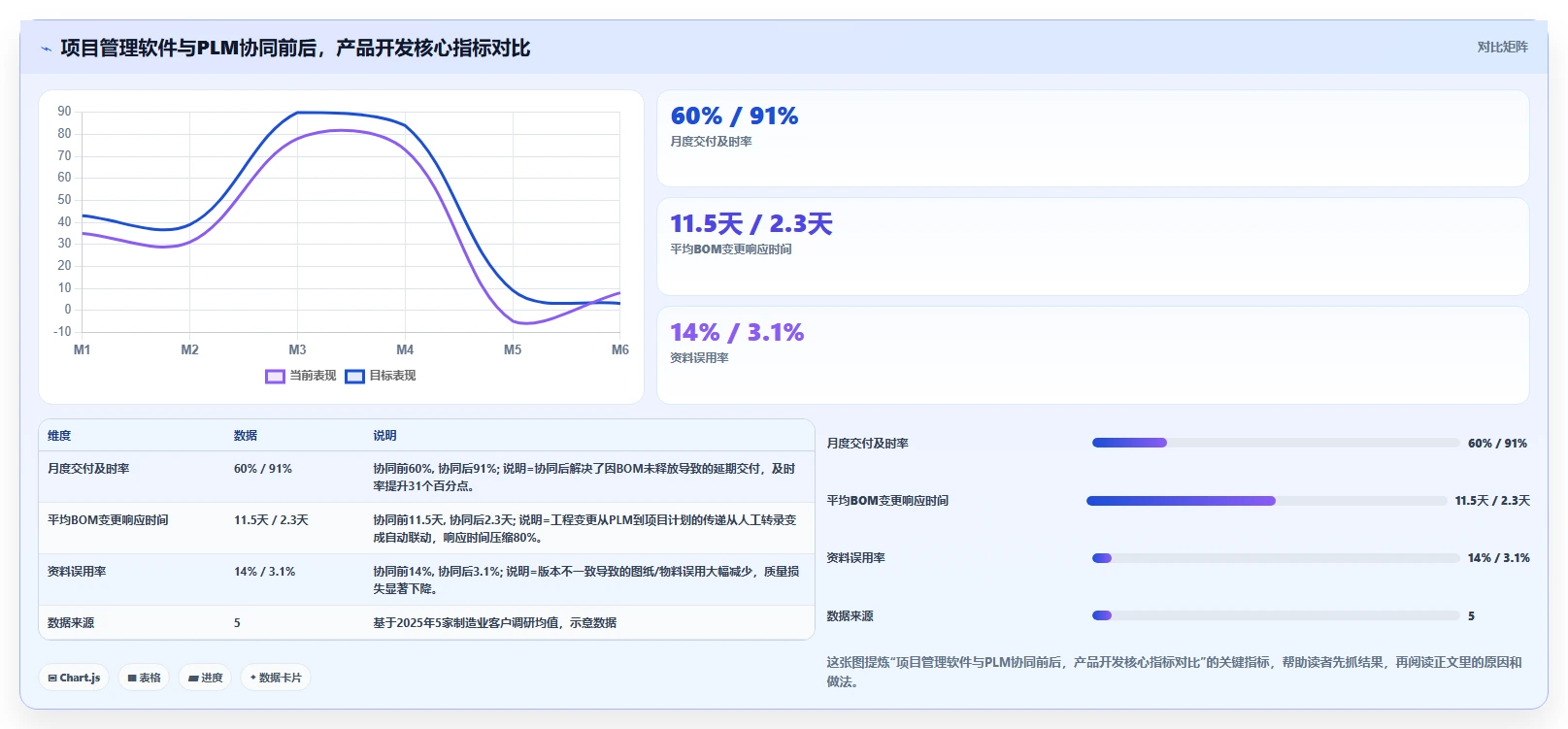
Task: Click the Chart.js tag chip
Action: (74, 678)
